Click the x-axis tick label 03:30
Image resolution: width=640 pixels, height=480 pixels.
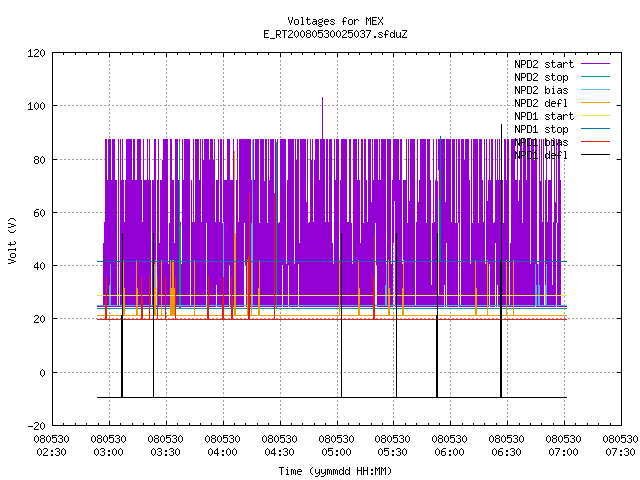coord(165,453)
